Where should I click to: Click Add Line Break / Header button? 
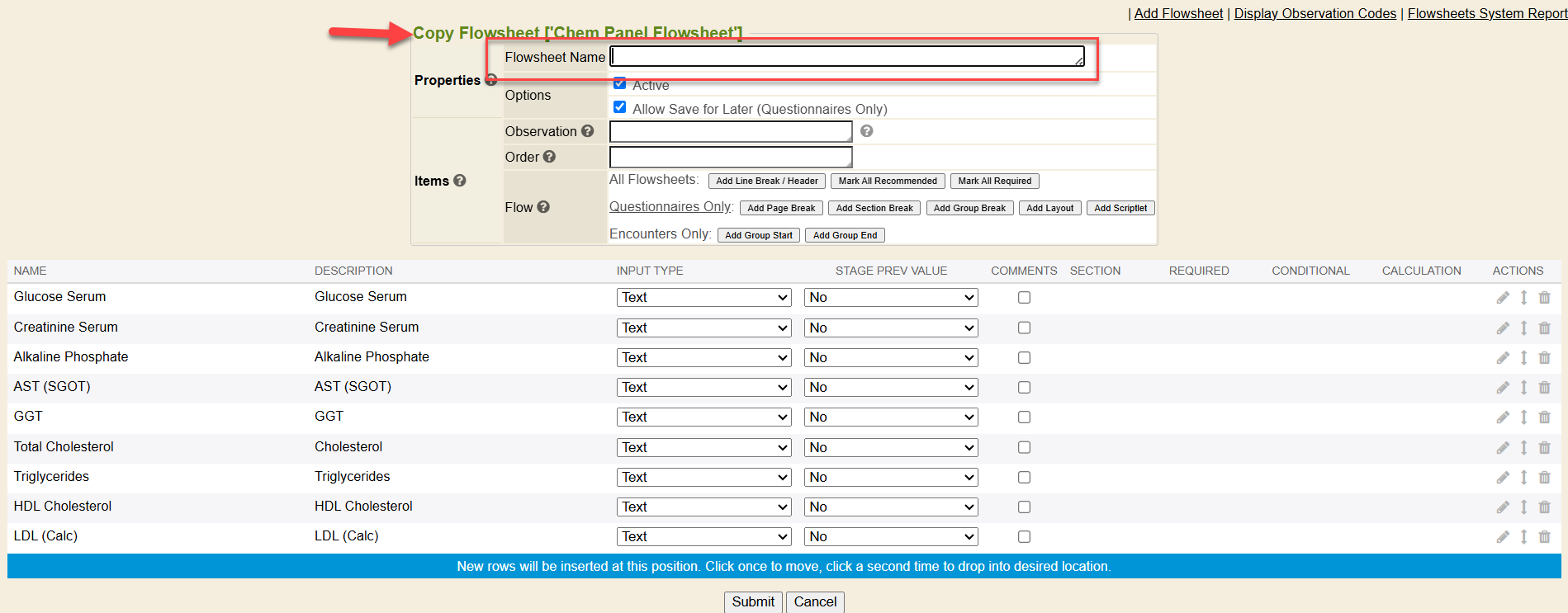pyautogui.click(x=766, y=181)
